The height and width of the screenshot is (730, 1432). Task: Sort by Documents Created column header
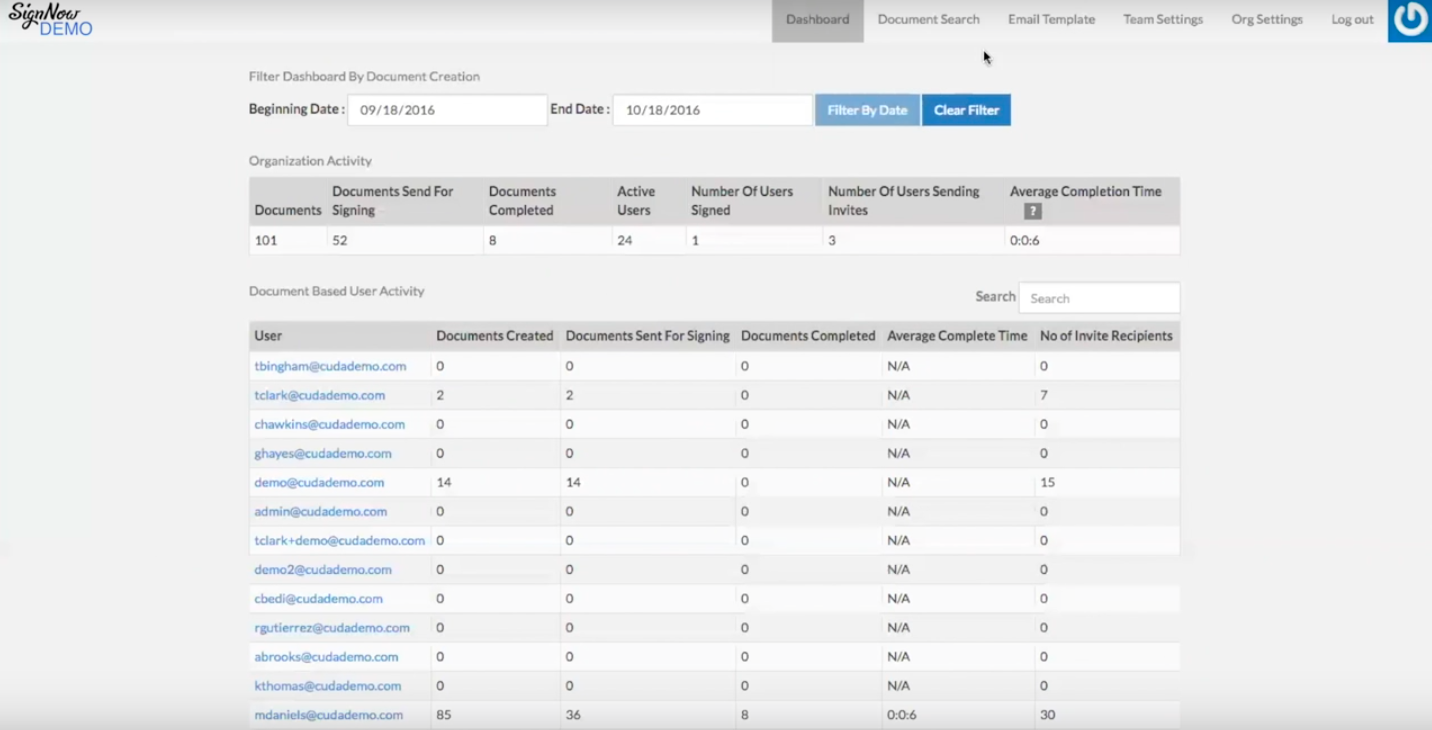(494, 336)
